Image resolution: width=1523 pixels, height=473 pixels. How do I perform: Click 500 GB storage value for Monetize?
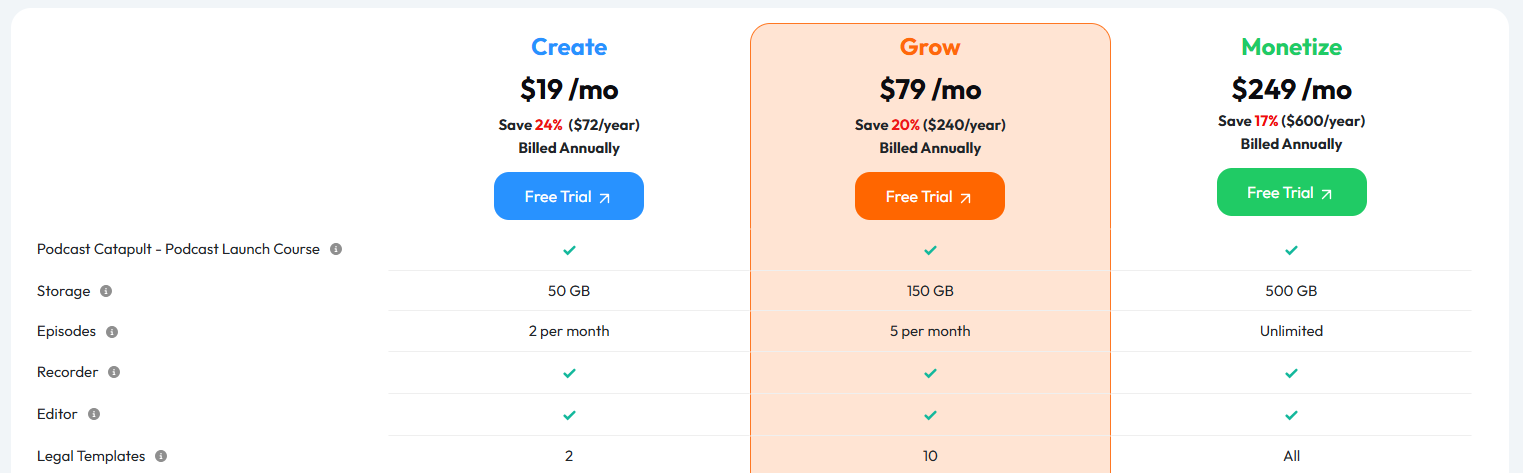click(1291, 291)
